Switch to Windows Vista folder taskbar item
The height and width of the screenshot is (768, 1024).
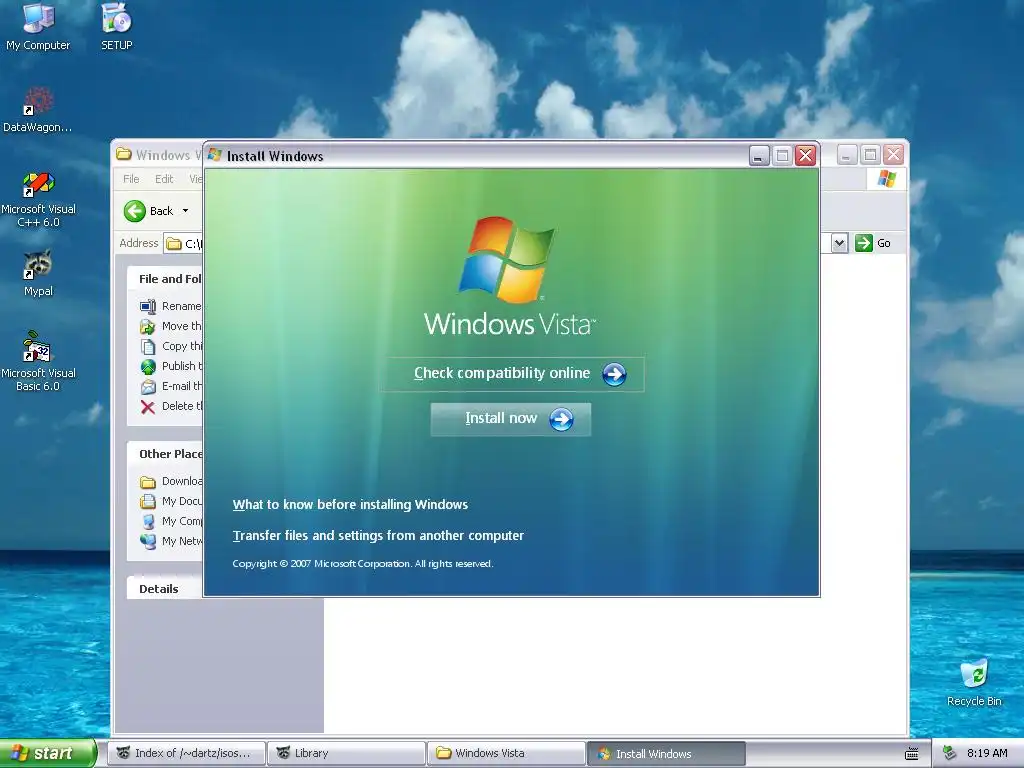pos(506,754)
